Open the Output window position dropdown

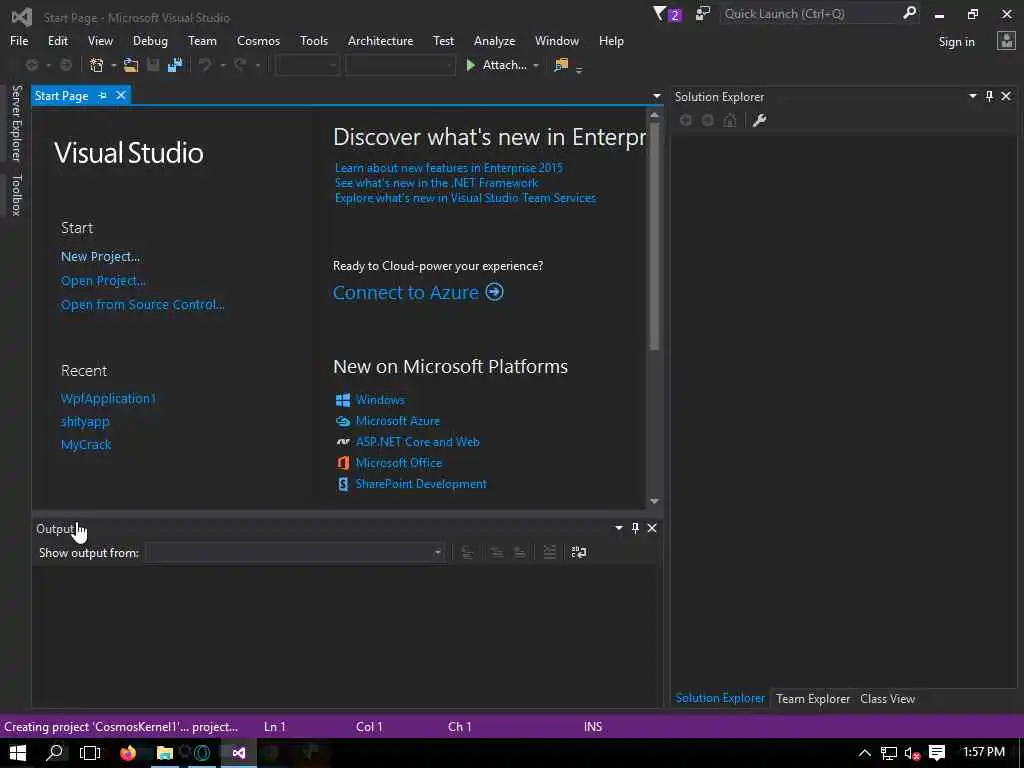pos(618,528)
